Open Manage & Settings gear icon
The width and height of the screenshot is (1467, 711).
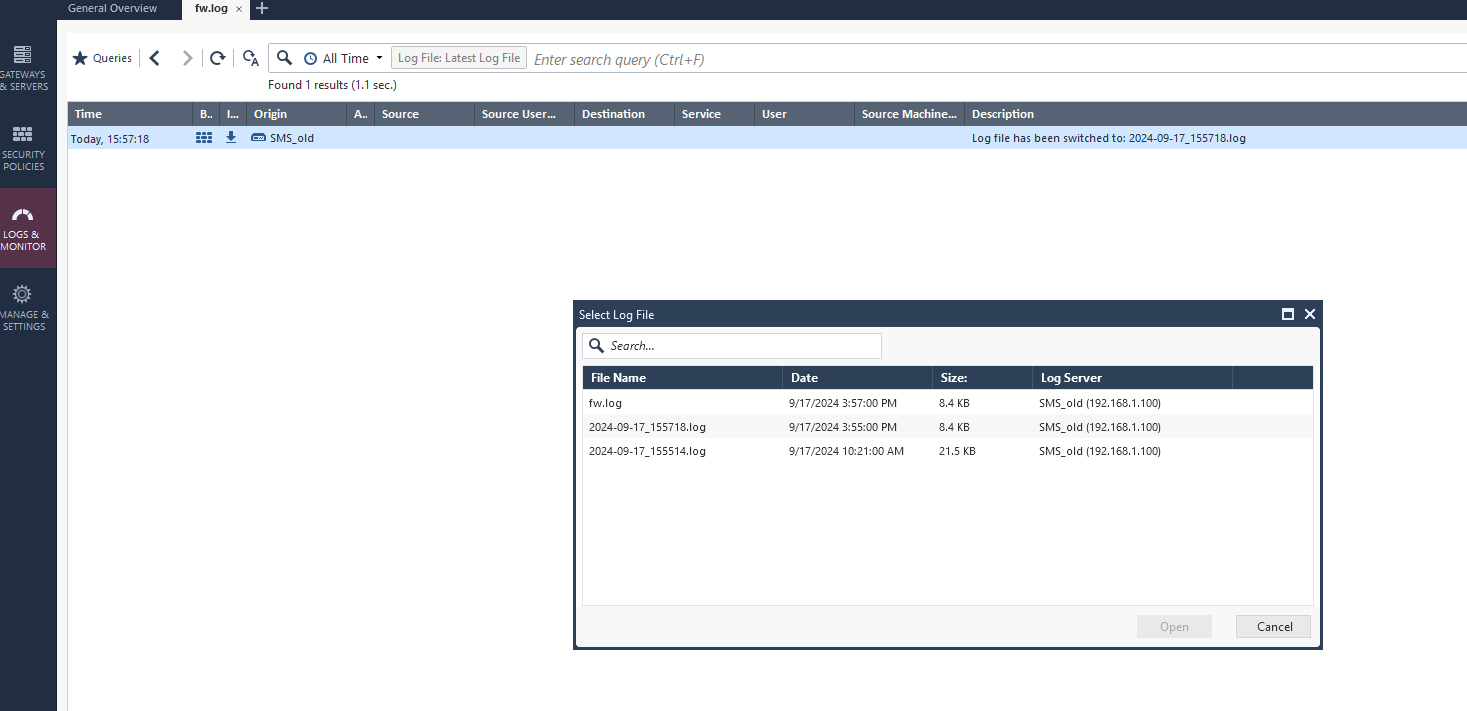22,295
